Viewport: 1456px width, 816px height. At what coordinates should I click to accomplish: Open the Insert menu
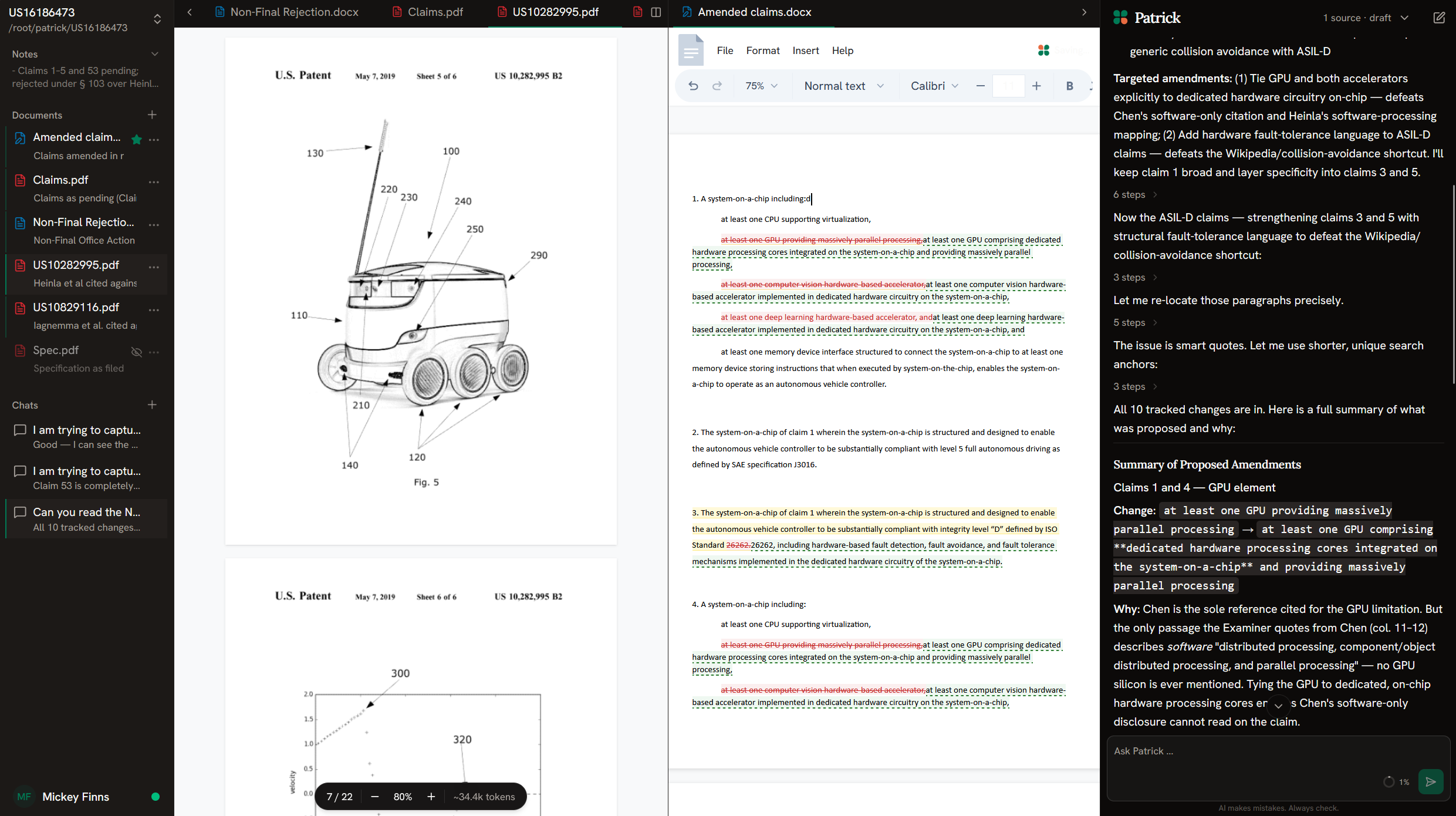(806, 50)
